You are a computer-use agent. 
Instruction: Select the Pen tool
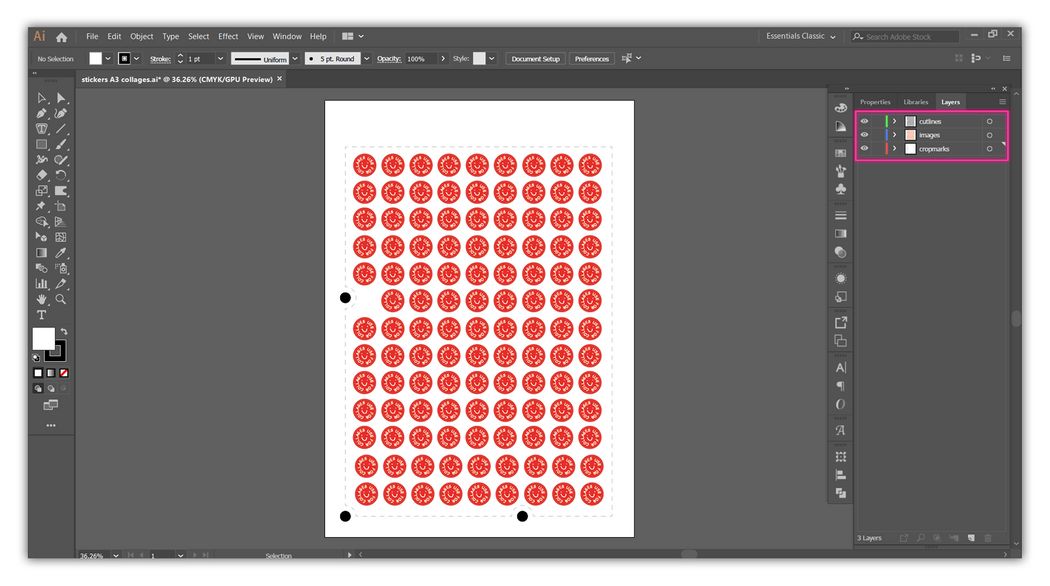(42, 113)
